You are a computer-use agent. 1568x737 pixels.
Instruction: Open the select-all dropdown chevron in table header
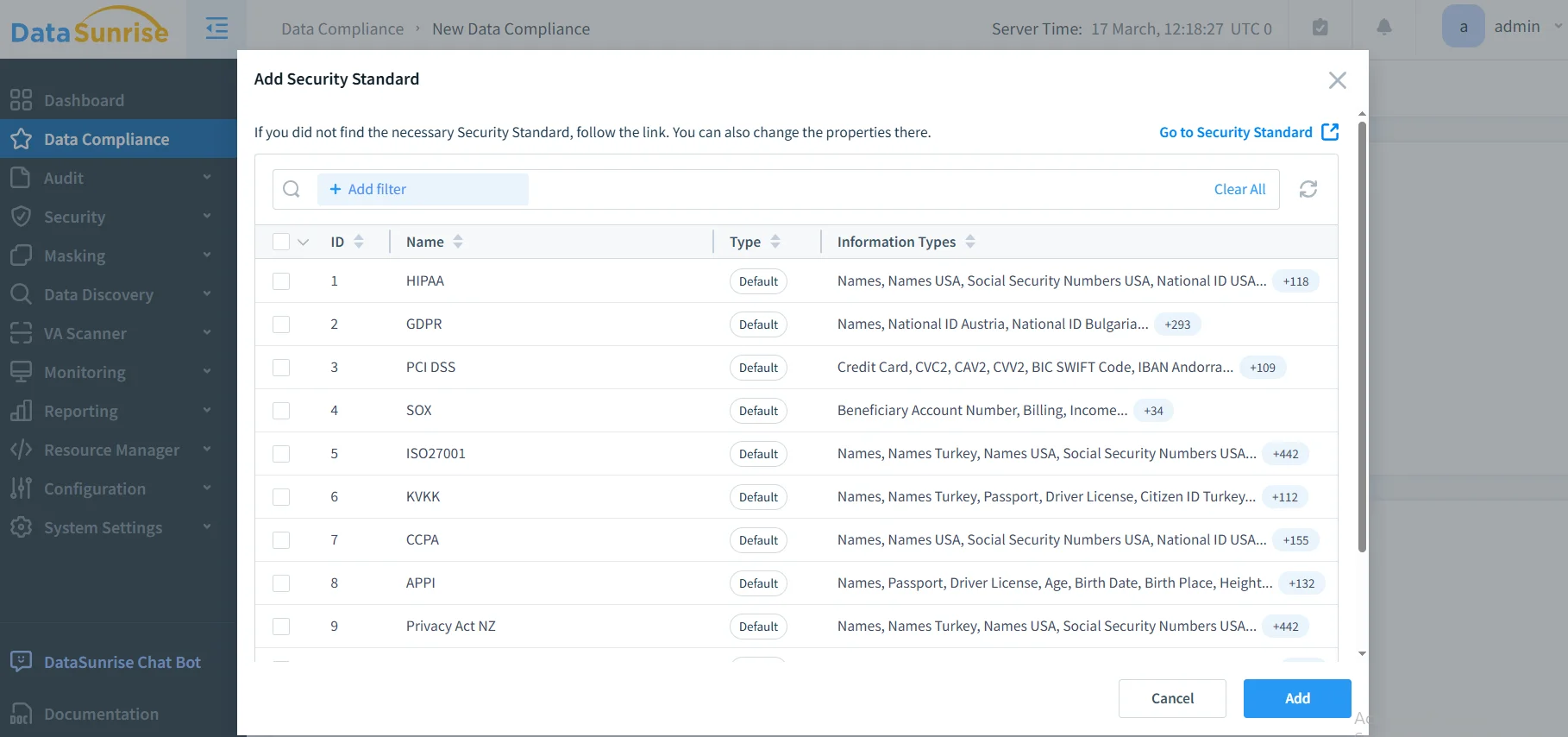pos(304,243)
